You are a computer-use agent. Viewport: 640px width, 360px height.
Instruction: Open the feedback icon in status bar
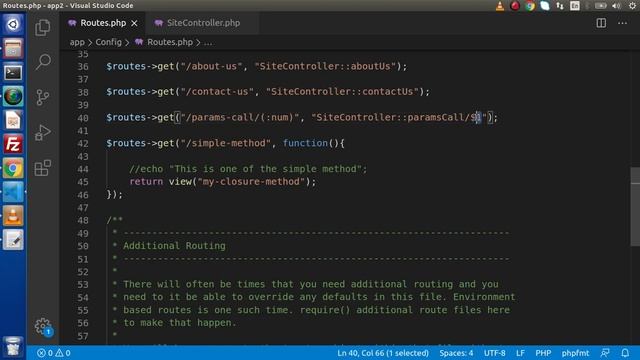605,353
